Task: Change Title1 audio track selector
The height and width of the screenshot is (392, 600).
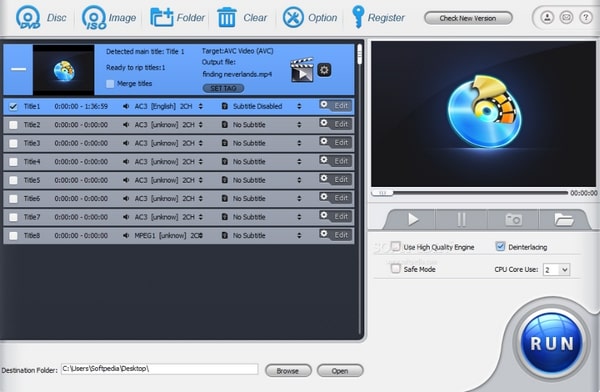Action: click(x=201, y=106)
